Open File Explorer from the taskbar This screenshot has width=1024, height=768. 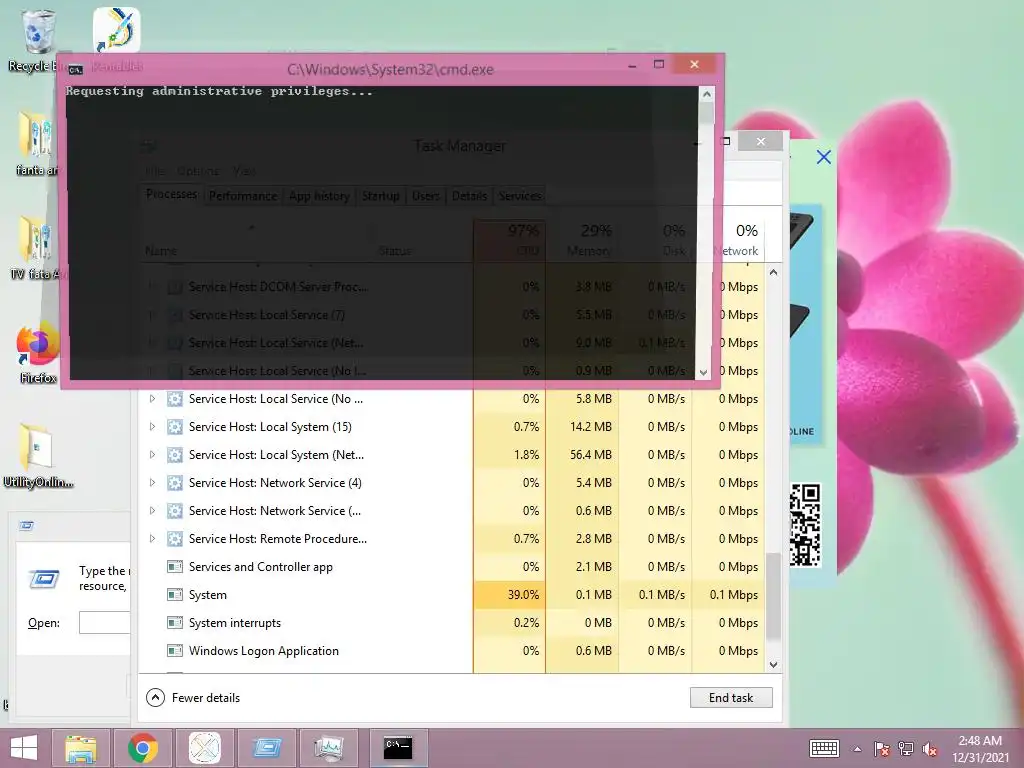81,748
